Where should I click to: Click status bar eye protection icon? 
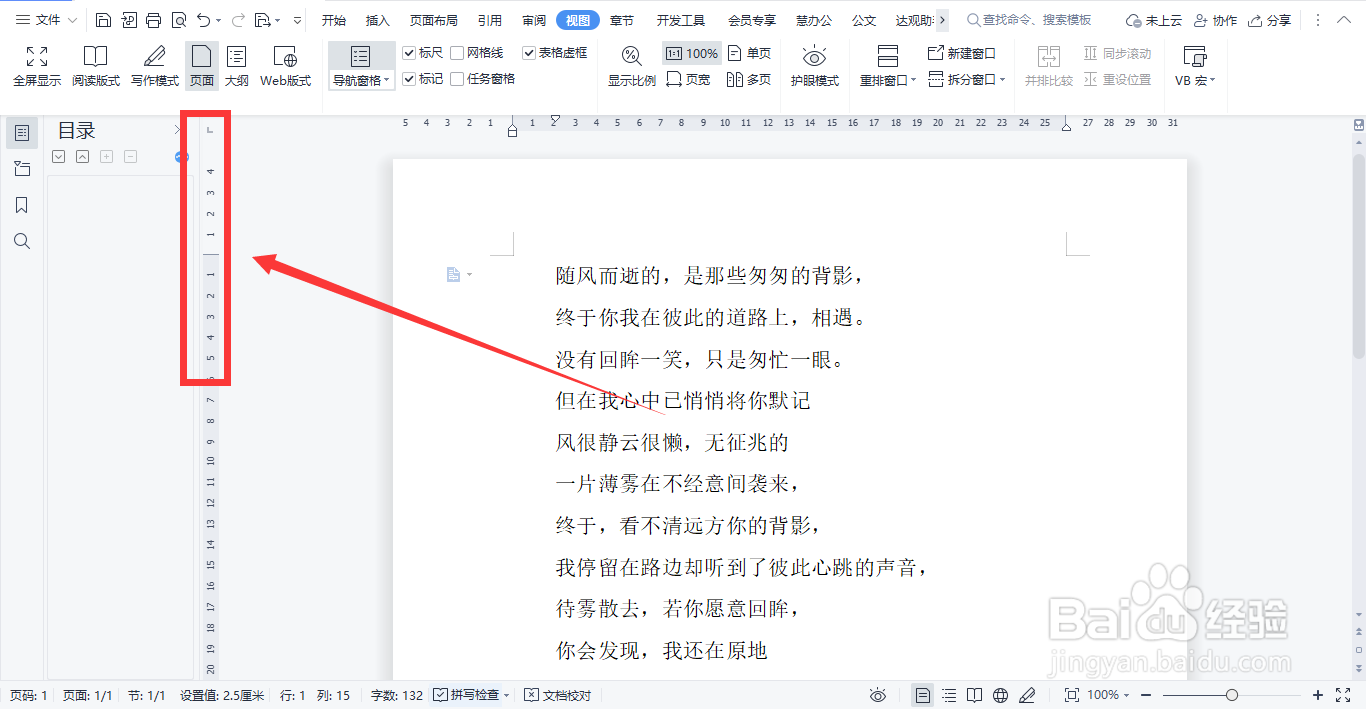878,695
